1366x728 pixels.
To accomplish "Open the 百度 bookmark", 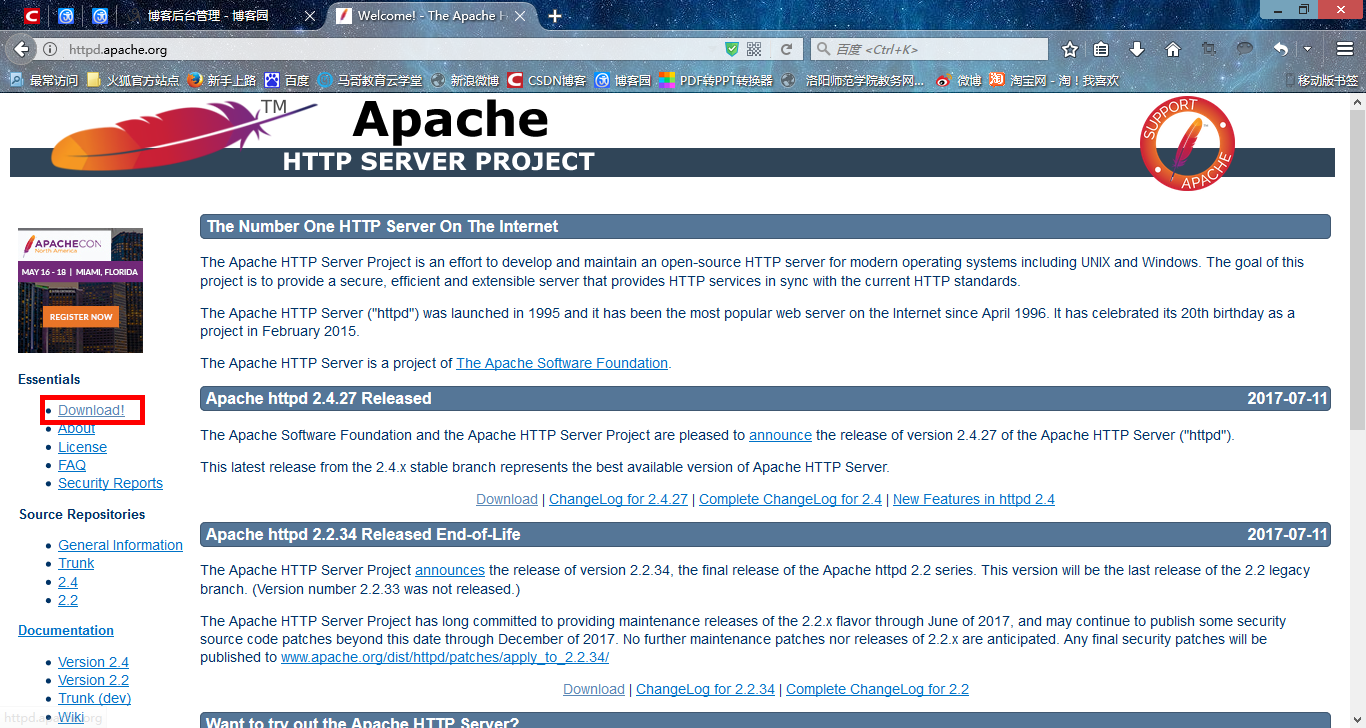I will (287, 80).
